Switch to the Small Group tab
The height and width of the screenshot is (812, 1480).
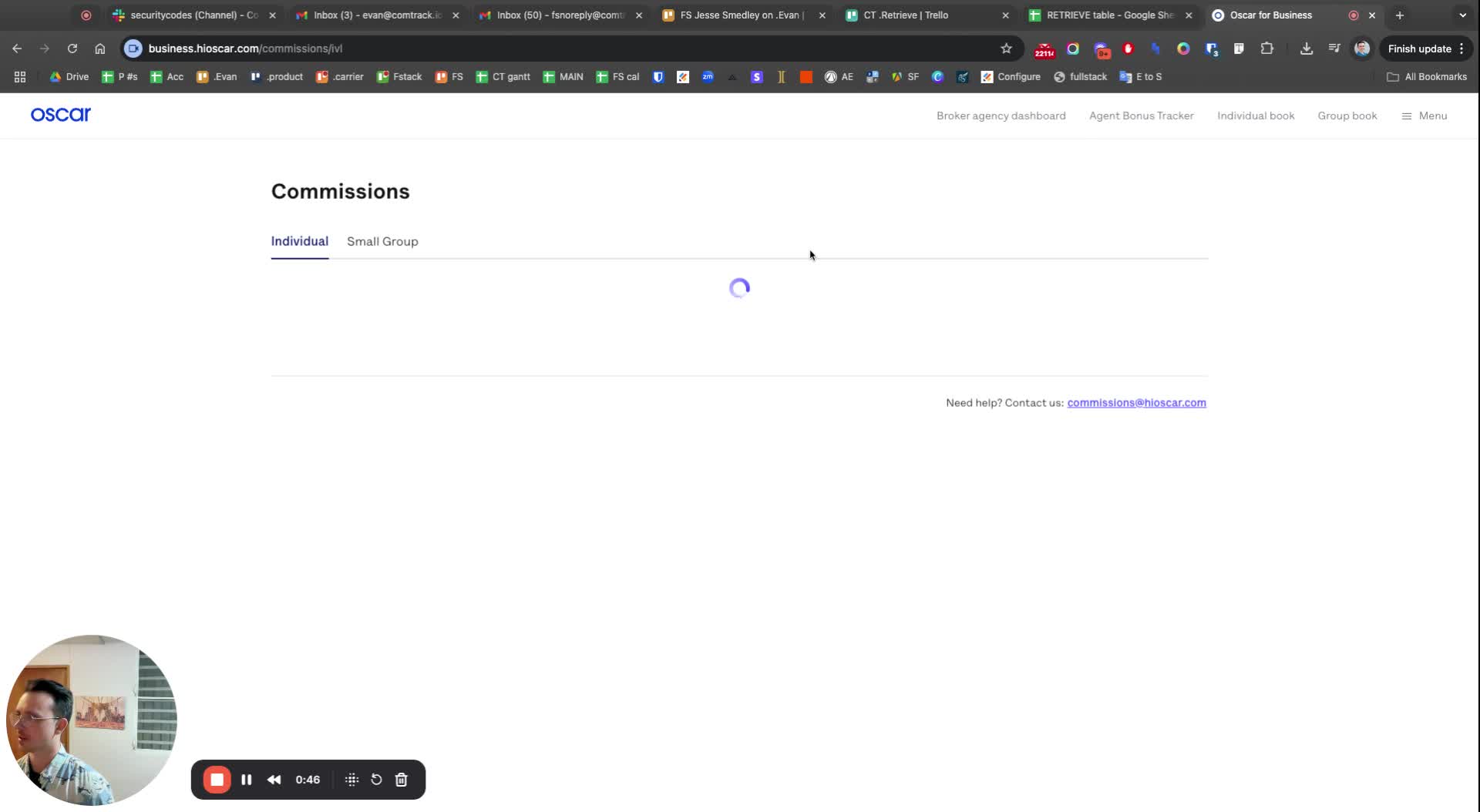pos(382,242)
